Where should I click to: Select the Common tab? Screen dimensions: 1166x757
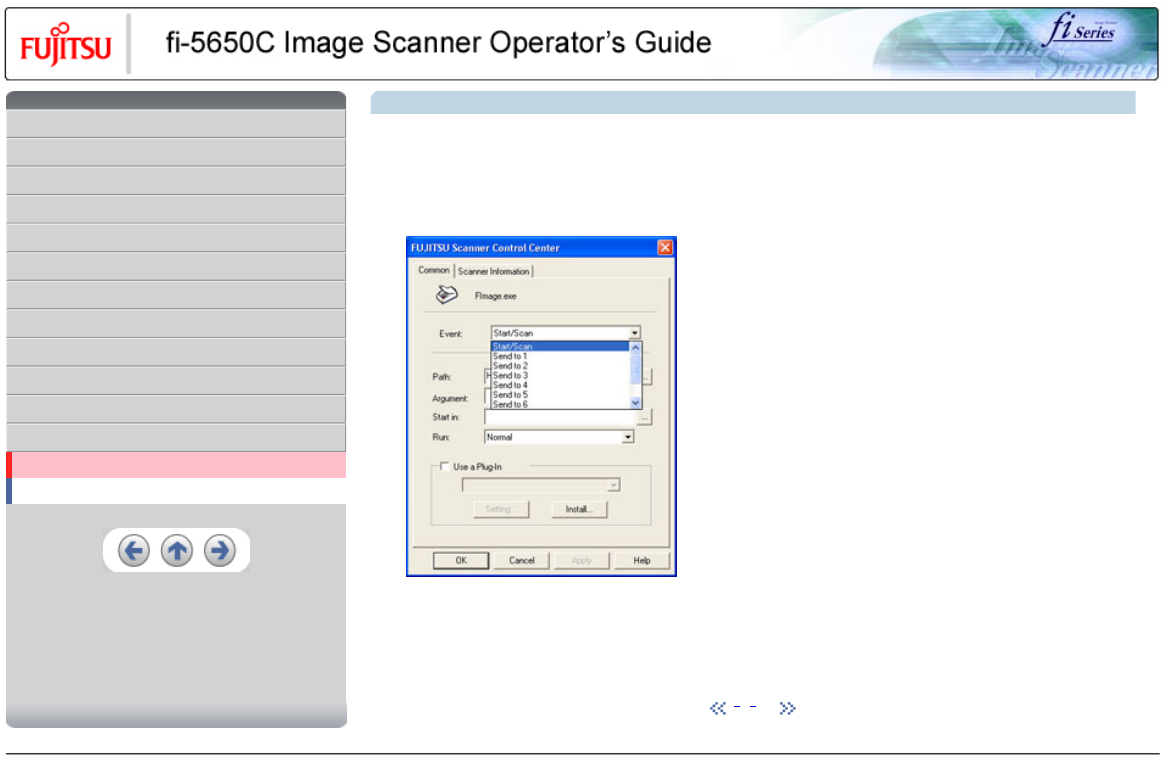click(434, 270)
